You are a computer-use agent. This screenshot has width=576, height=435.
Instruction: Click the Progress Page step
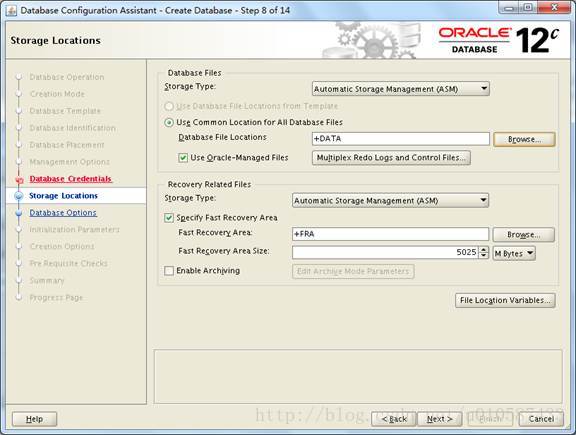tap(56, 298)
